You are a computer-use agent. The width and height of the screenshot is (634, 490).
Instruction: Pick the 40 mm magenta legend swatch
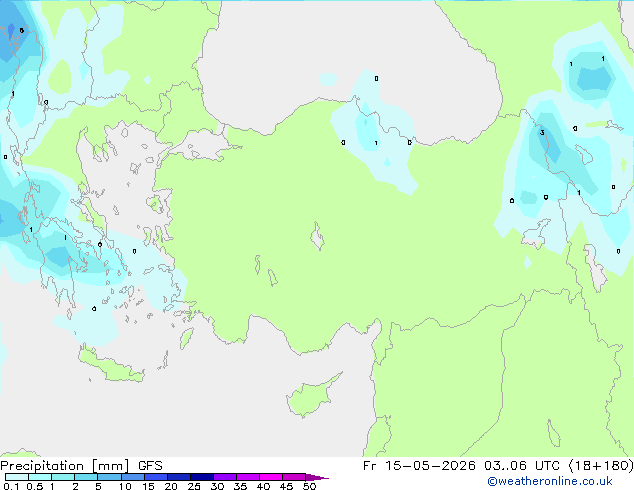pyautogui.click(x=271, y=477)
